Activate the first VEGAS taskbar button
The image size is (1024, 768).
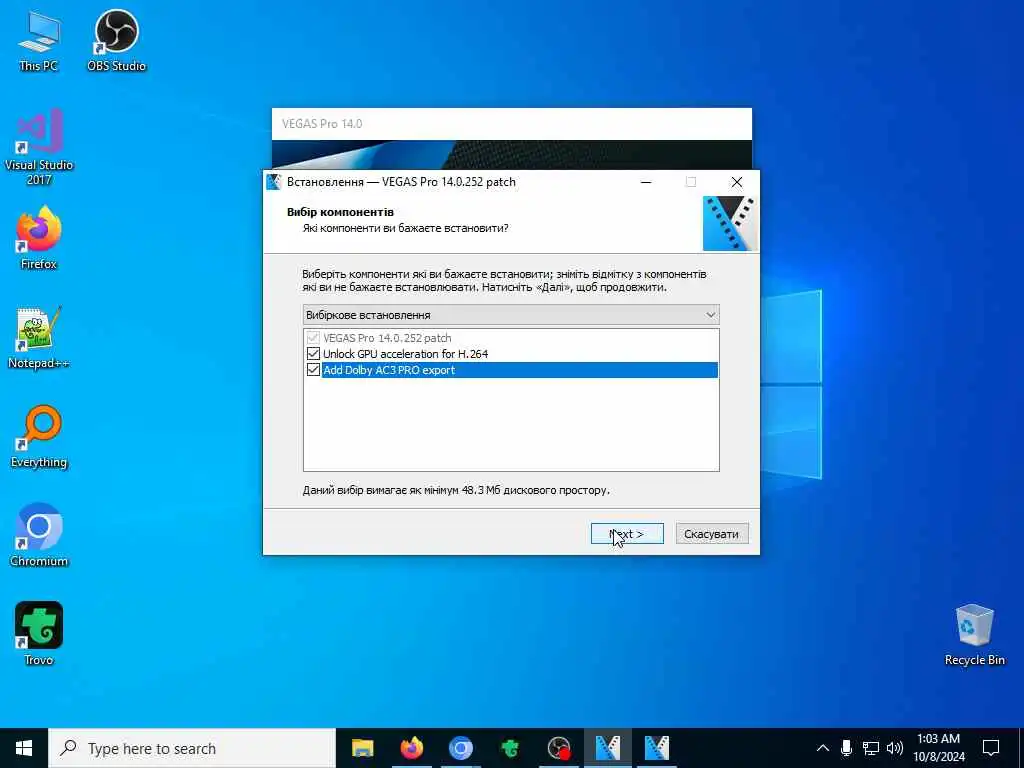pos(607,748)
